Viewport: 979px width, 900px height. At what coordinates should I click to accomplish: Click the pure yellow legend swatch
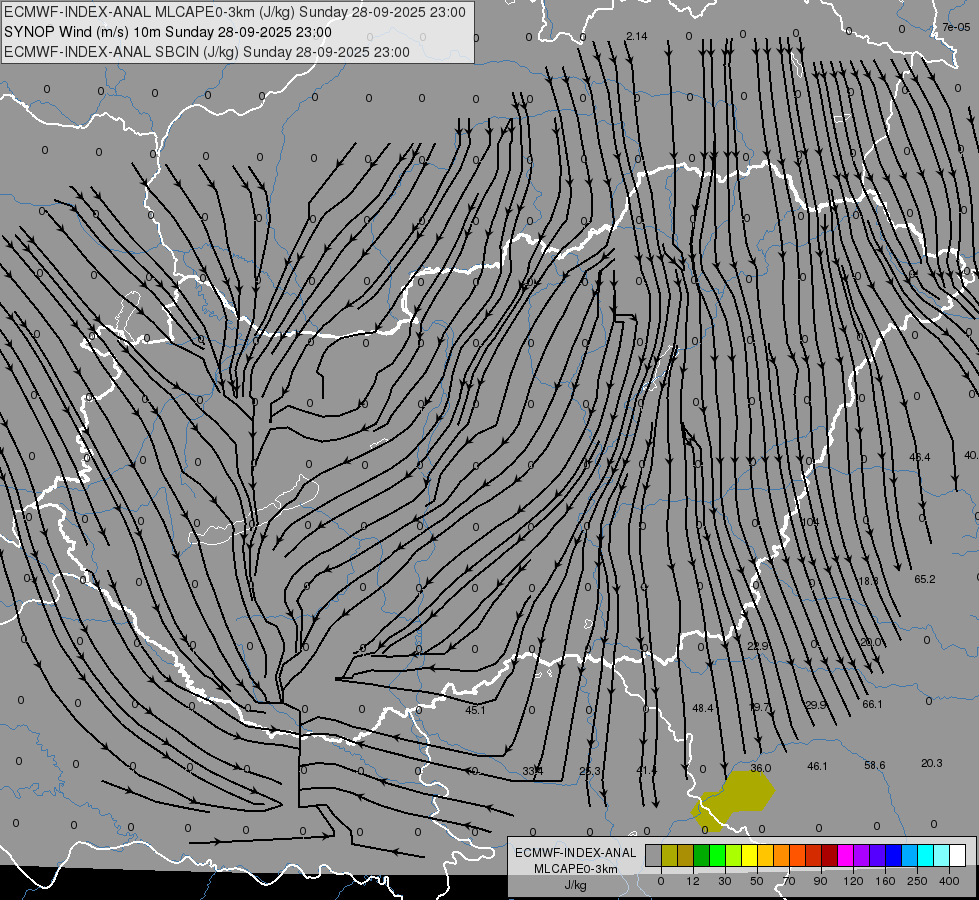point(749,855)
